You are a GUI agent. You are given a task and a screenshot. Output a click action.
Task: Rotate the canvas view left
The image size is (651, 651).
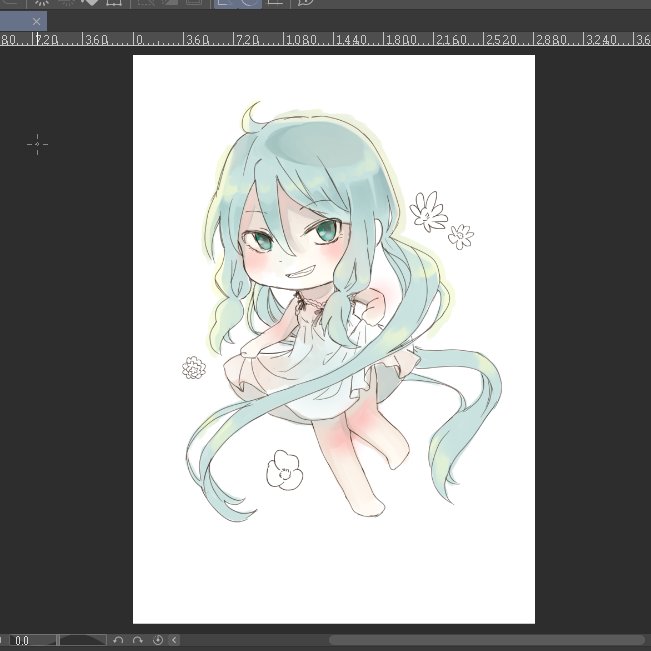tap(118, 640)
